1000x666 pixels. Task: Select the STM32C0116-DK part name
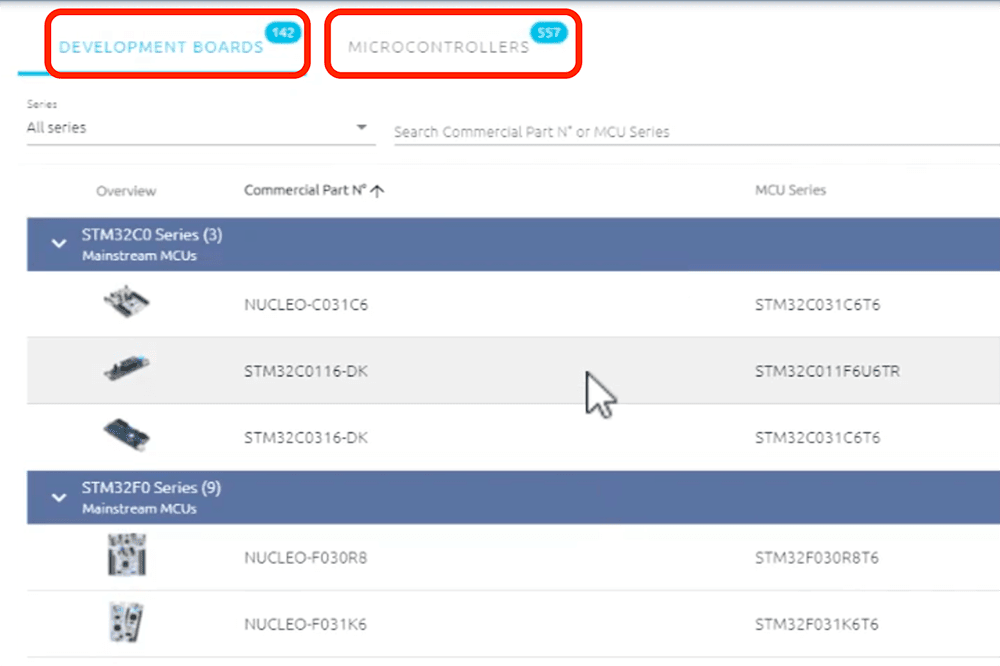click(x=305, y=371)
